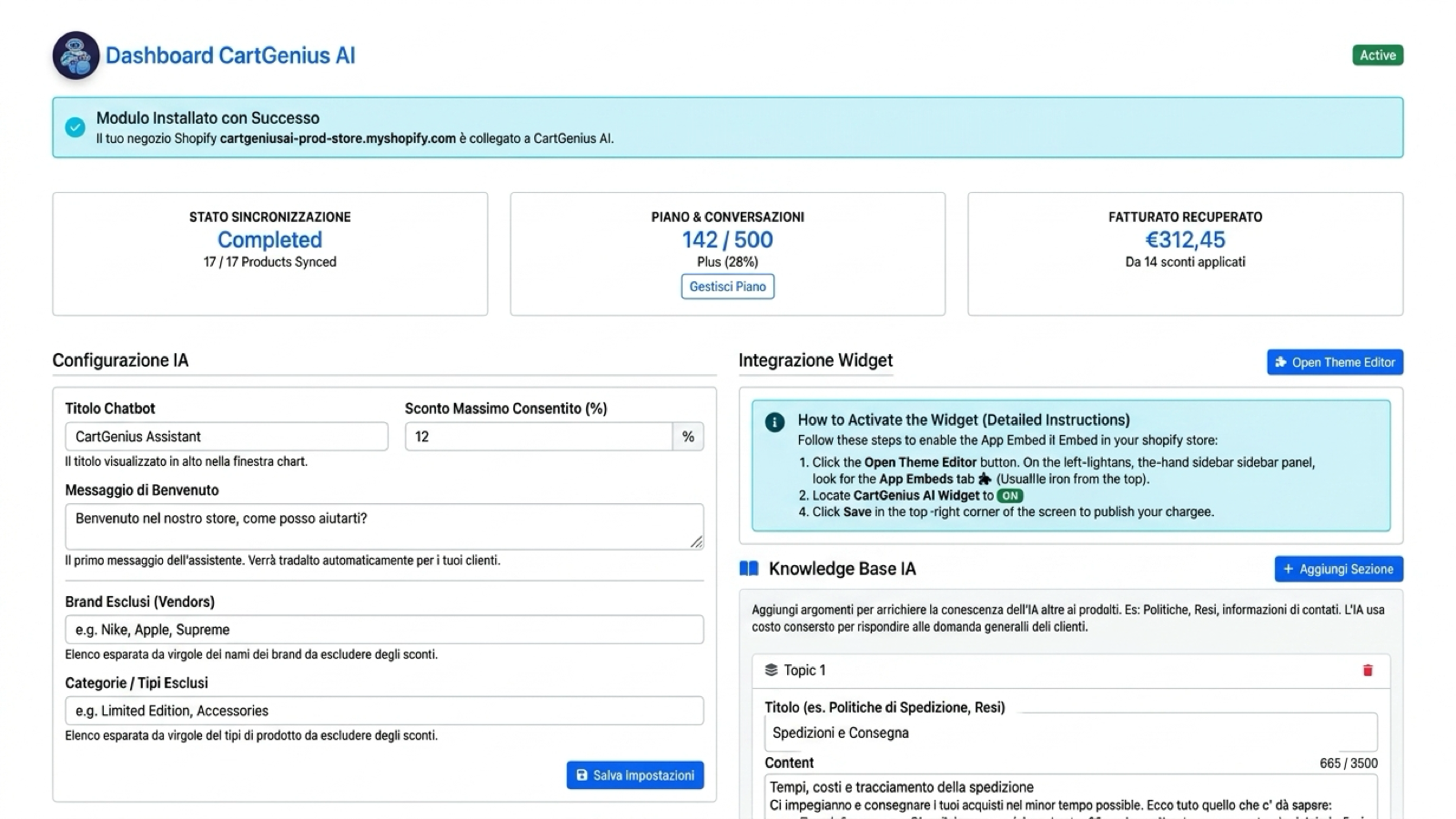This screenshot has width=1456, height=819.
Task: Click the cartgeniusai-prod-store.myshopify.com store address
Action: pyautogui.click(x=338, y=139)
